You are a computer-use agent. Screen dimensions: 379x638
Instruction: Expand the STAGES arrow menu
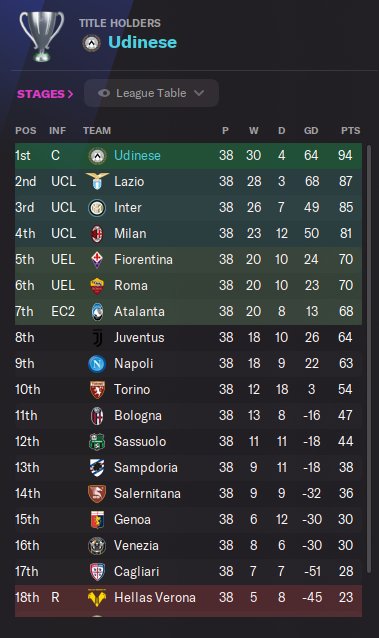click(45, 94)
